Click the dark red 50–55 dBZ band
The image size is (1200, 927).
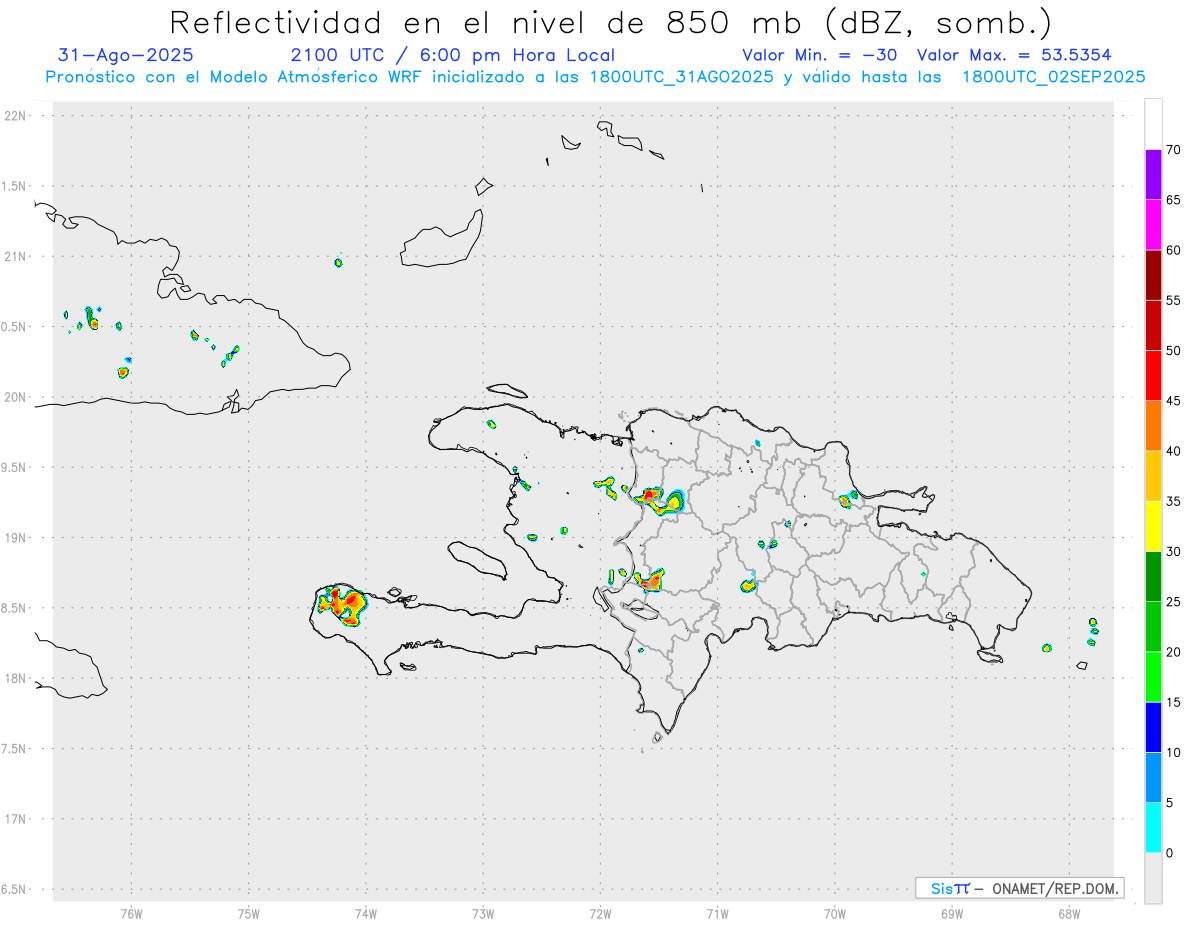click(1153, 325)
